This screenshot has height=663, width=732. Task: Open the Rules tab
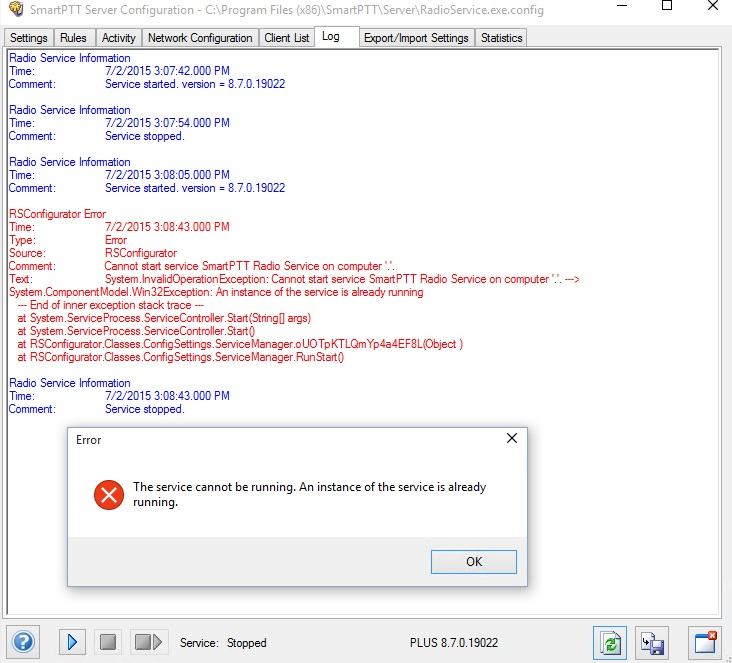point(73,38)
